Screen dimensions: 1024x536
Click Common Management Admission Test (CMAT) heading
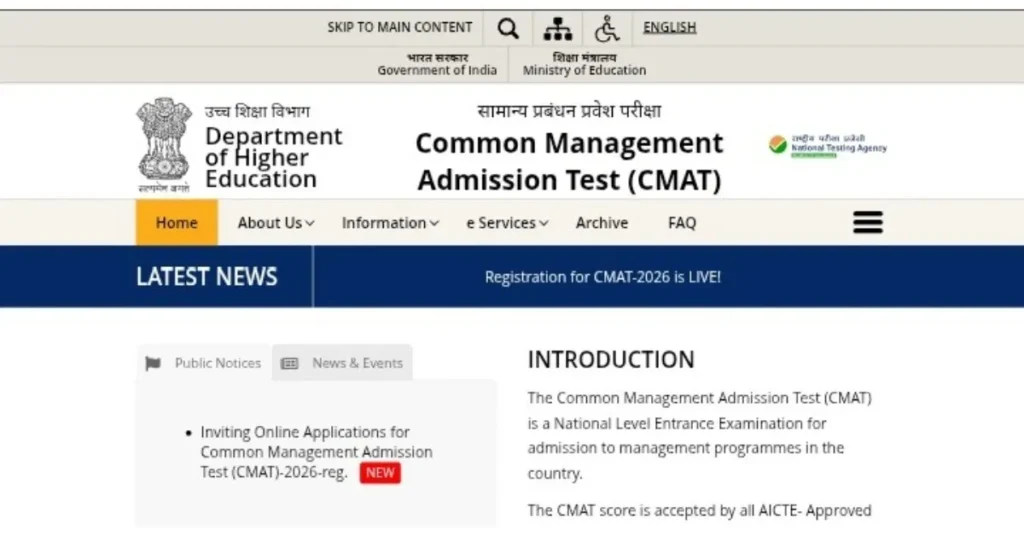tap(569, 161)
